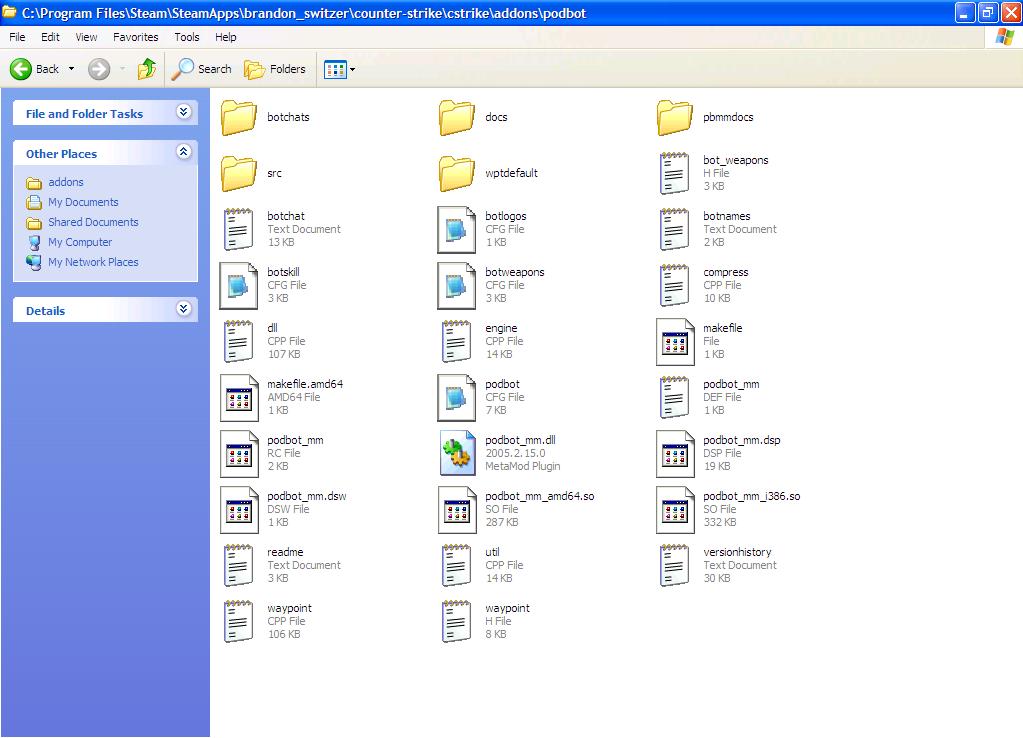Open My Network Places link
This screenshot has width=1023, height=738.
[93, 262]
